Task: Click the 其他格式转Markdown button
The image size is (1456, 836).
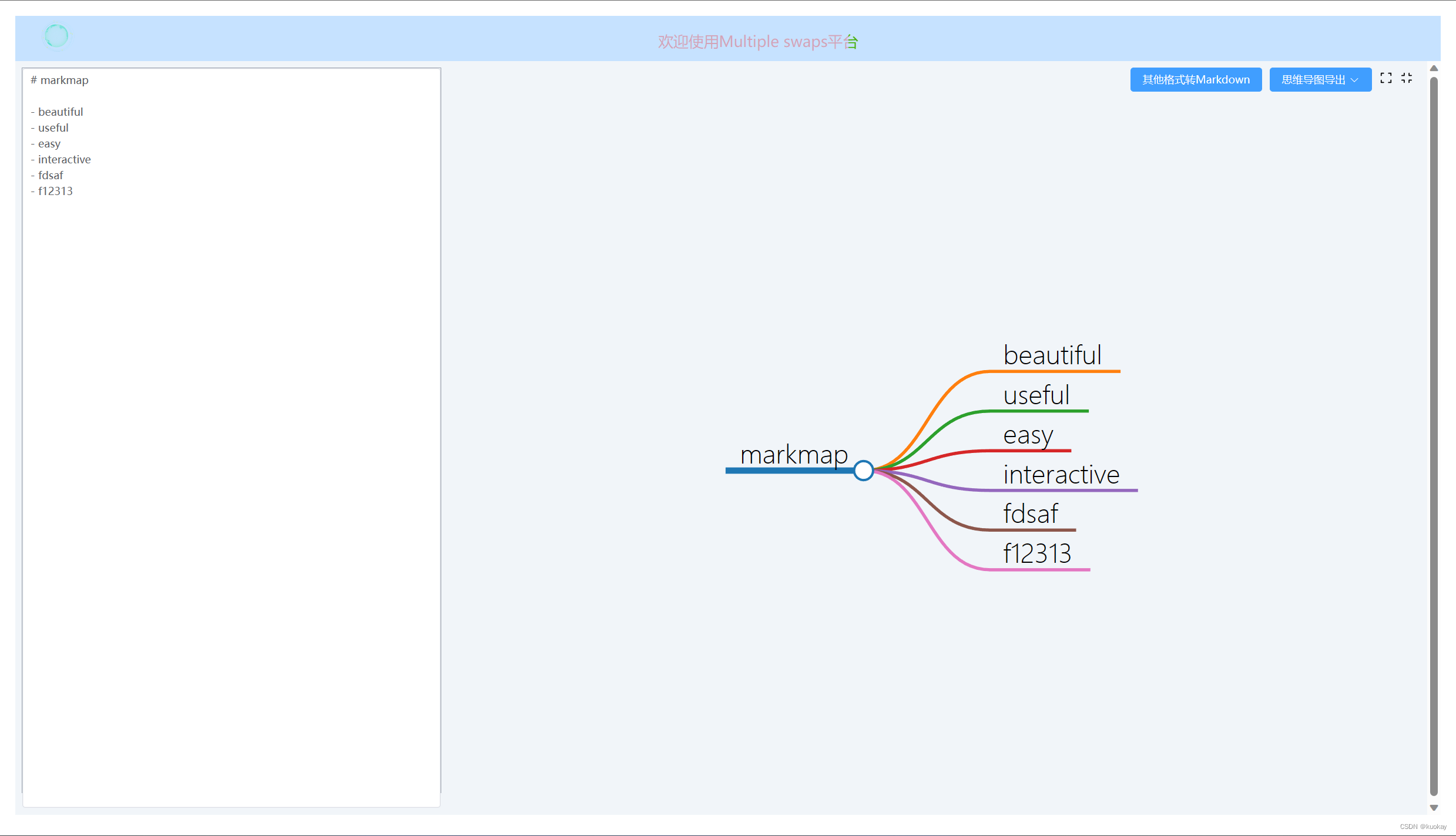Action: [x=1196, y=79]
